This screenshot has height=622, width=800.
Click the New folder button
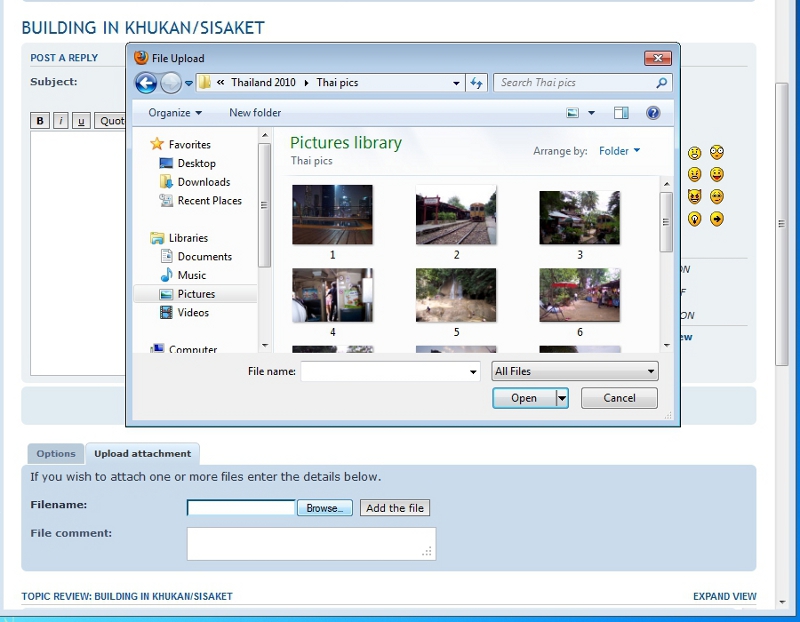255,113
